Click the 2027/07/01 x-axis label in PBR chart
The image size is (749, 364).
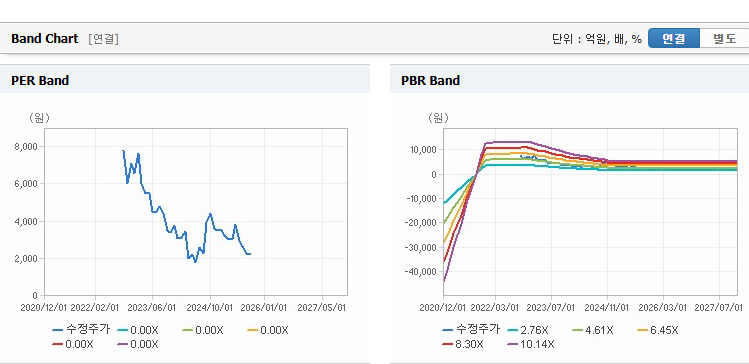pyautogui.click(x=719, y=307)
